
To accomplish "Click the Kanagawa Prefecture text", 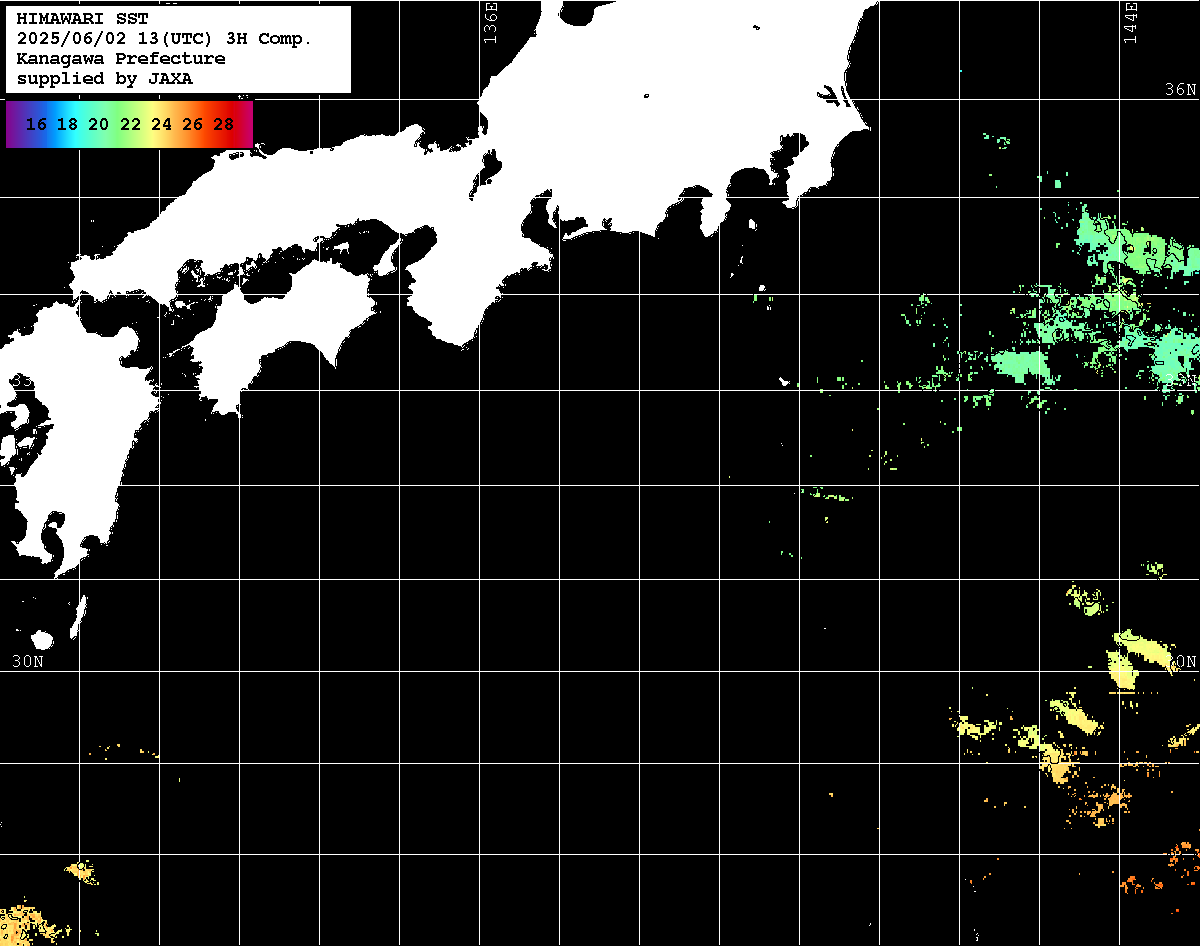I will click(121, 59).
